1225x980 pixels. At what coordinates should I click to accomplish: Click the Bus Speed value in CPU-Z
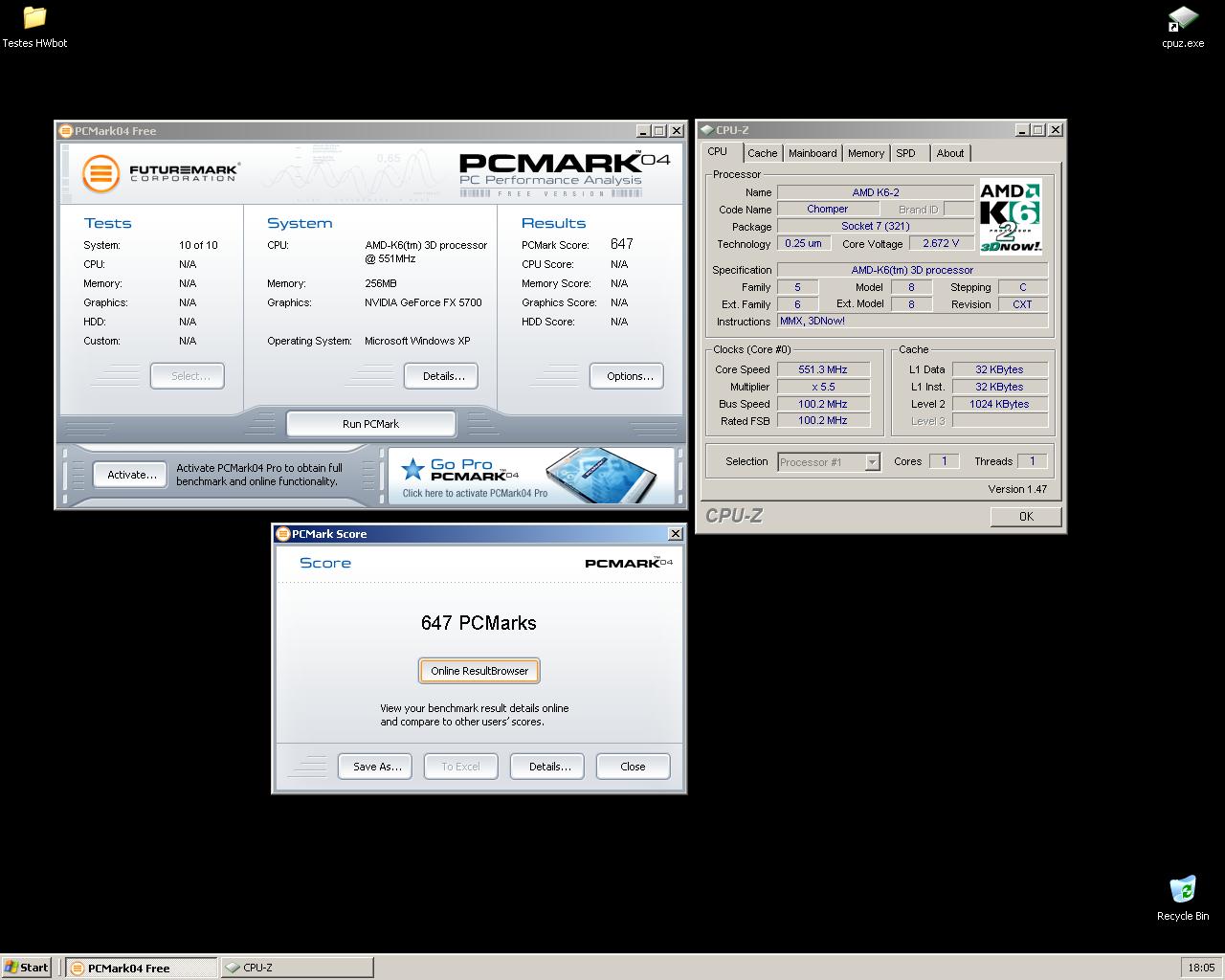(823, 404)
